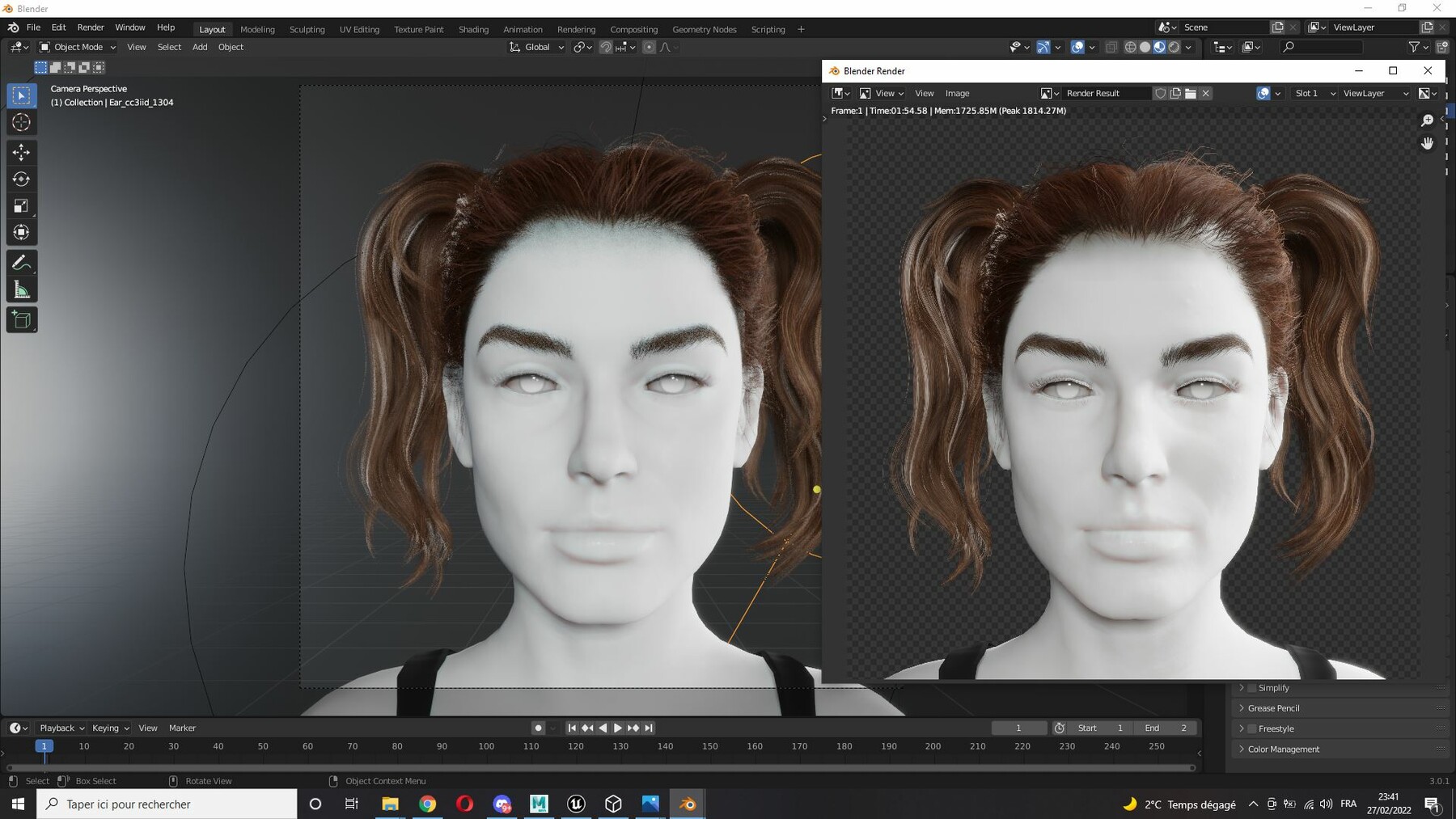
Task: Switch to rendered viewport shading
Action: [1175, 47]
